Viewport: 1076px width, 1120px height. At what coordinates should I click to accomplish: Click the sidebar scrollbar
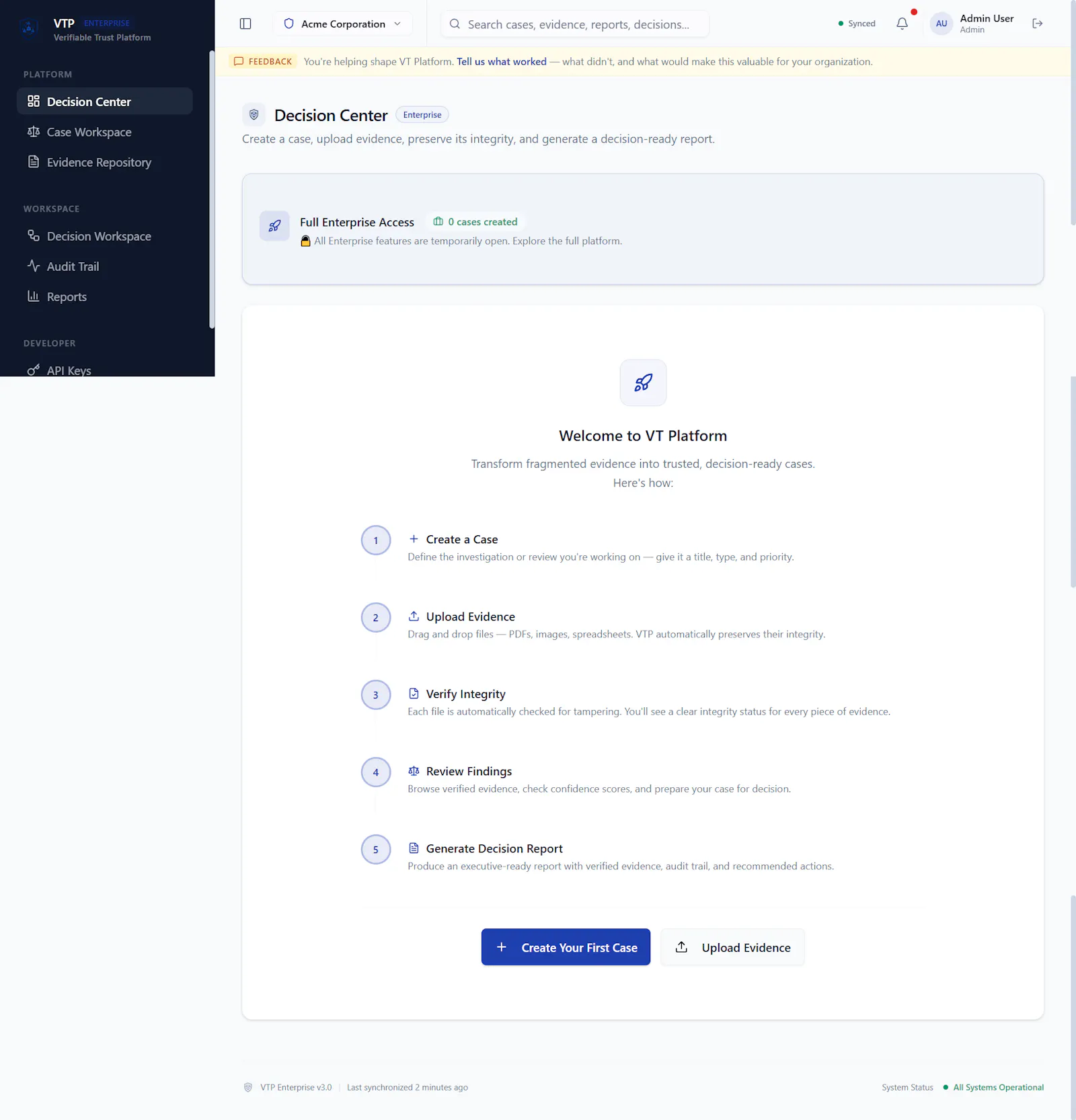tap(212, 190)
